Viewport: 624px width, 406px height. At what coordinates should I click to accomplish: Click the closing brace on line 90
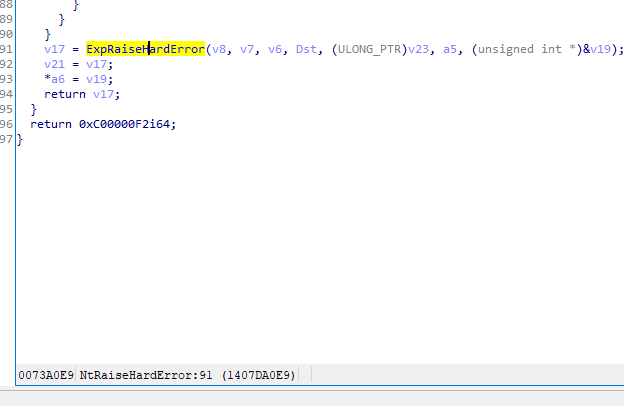coord(48,34)
